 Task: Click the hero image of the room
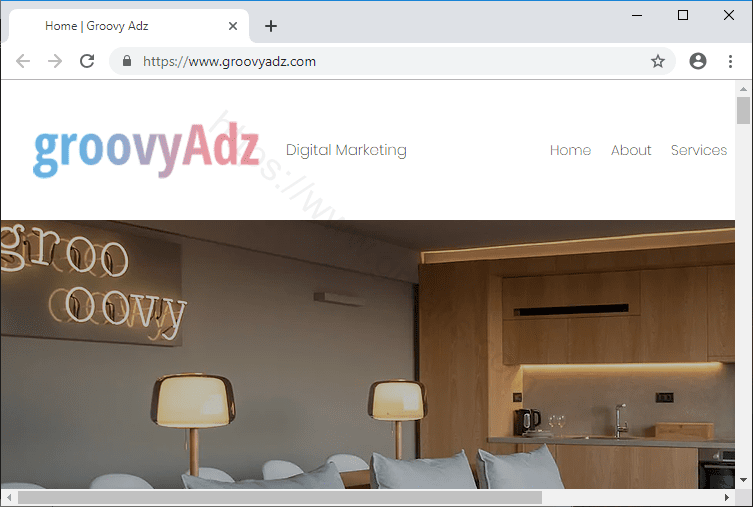pyautogui.click(x=368, y=354)
